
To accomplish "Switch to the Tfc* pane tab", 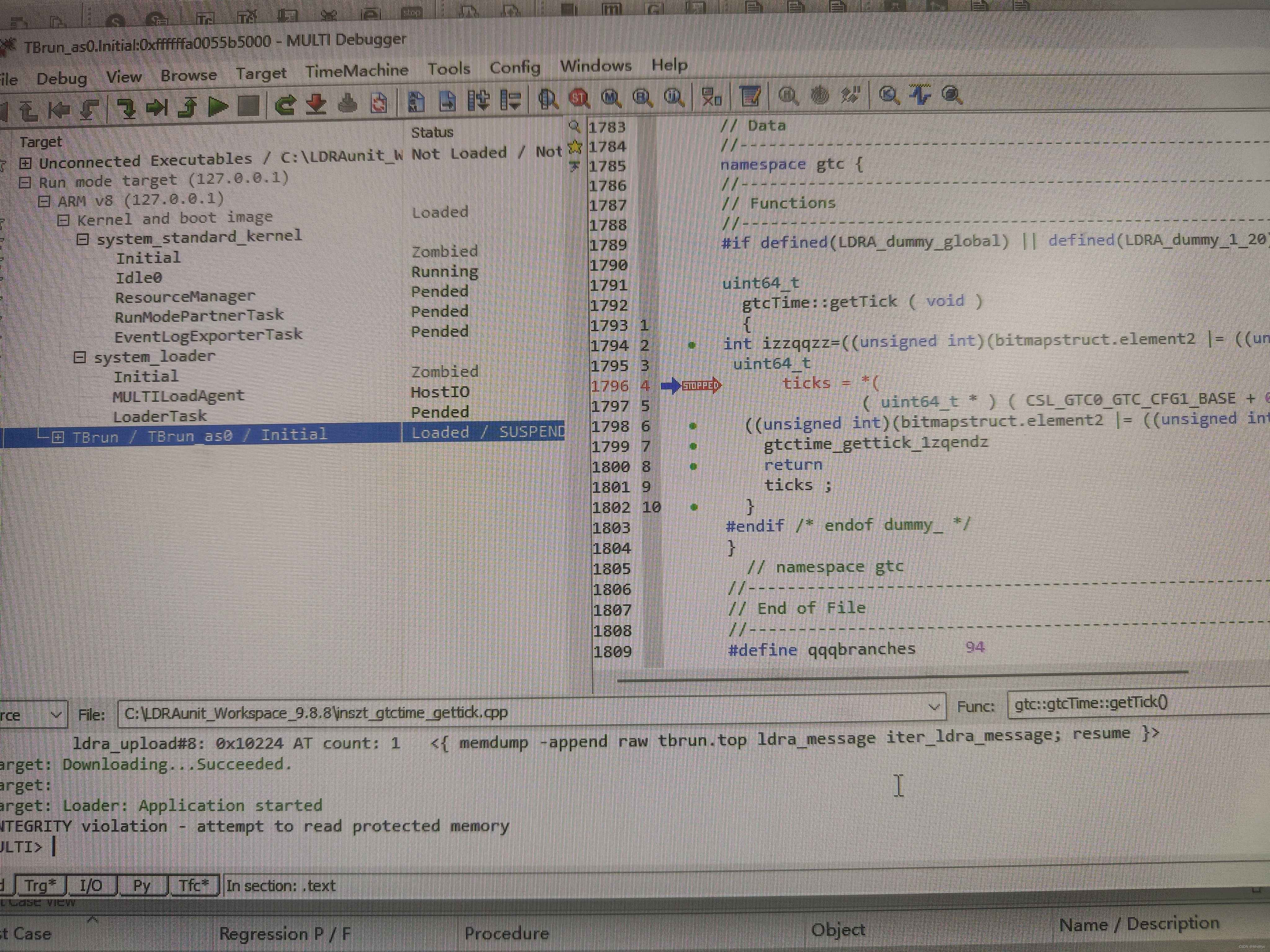I will click(x=193, y=885).
